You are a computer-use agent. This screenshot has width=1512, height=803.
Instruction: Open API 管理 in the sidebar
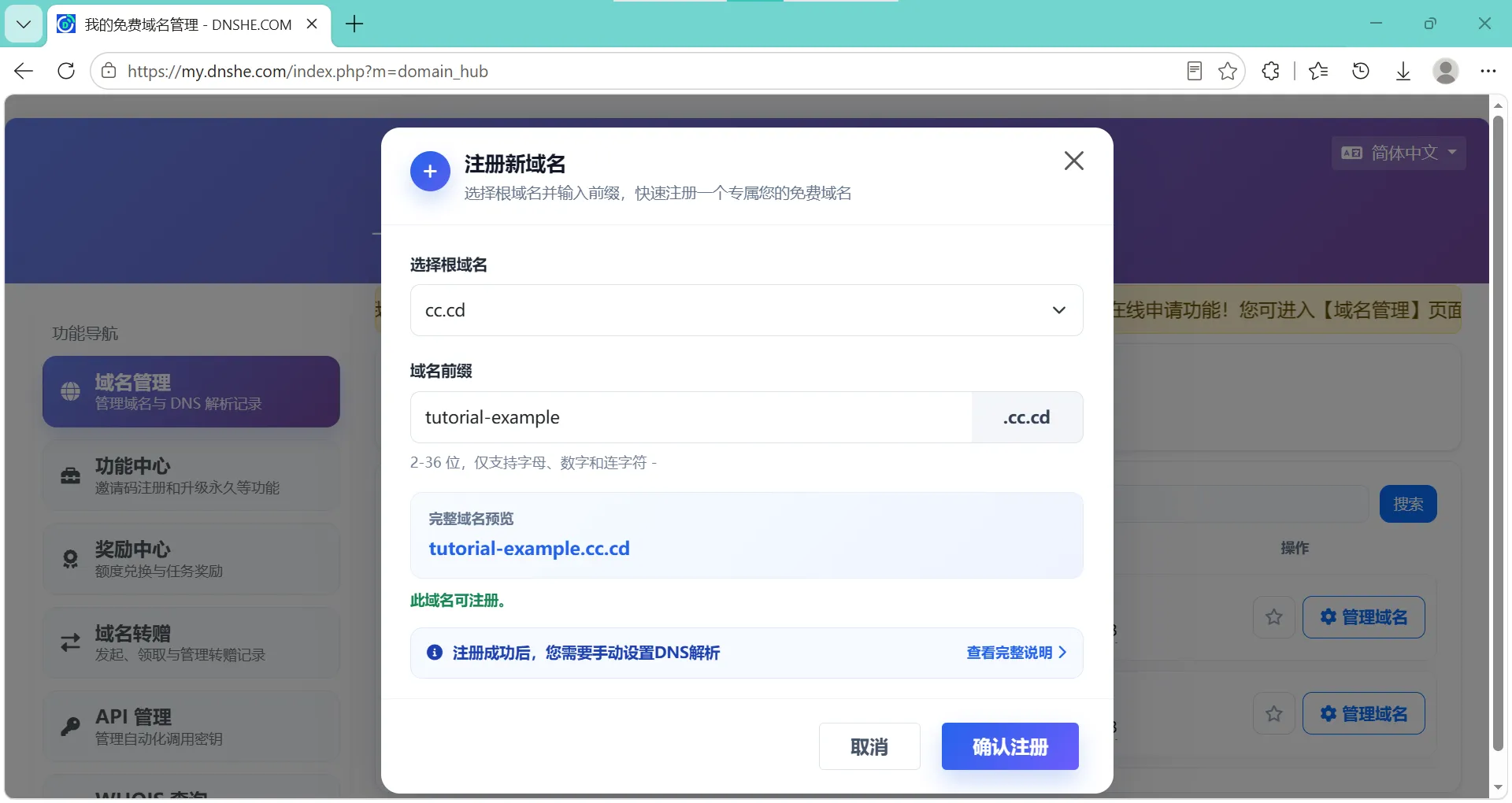[x=191, y=727]
